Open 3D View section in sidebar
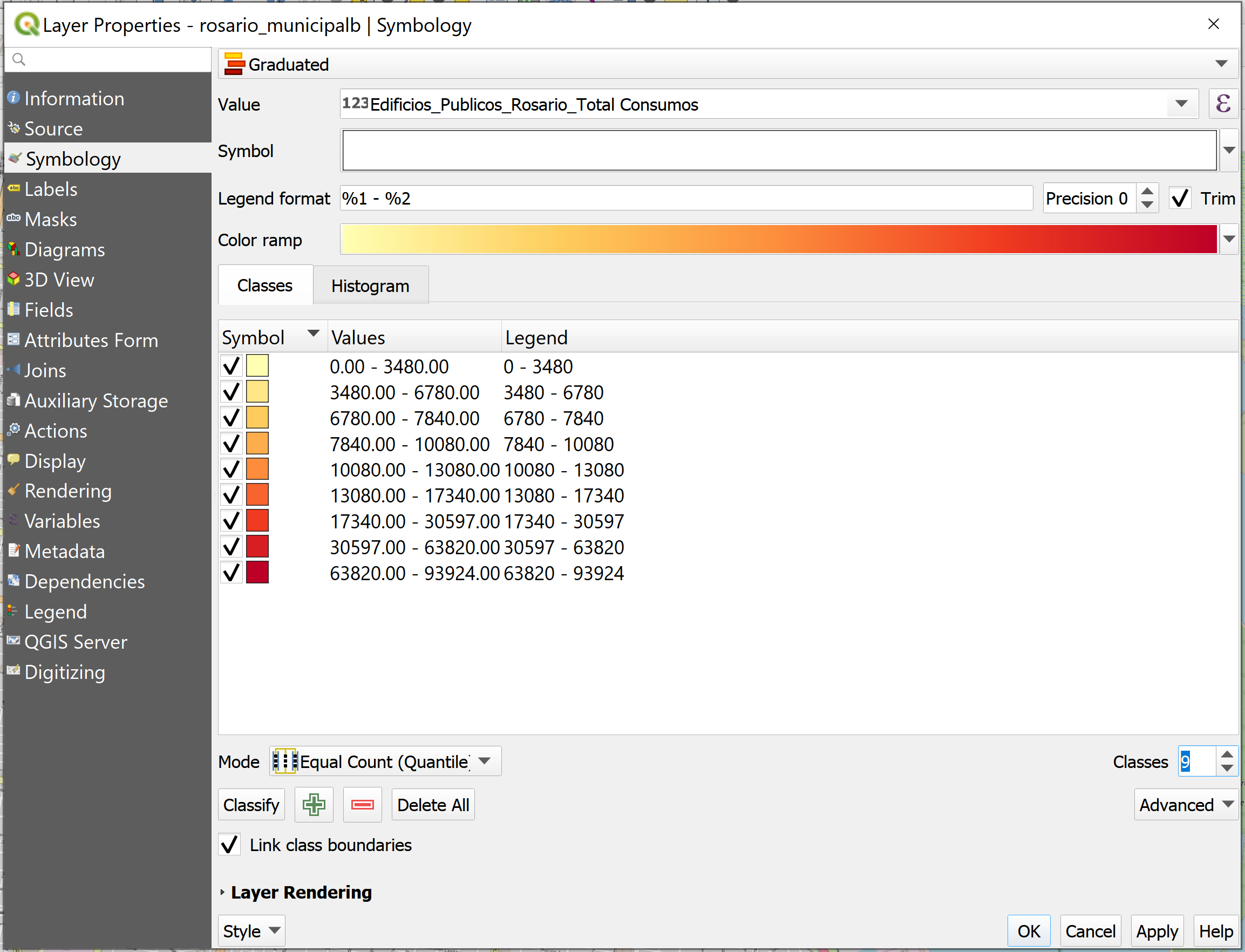The height and width of the screenshot is (952, 1245). coord(59,280)
